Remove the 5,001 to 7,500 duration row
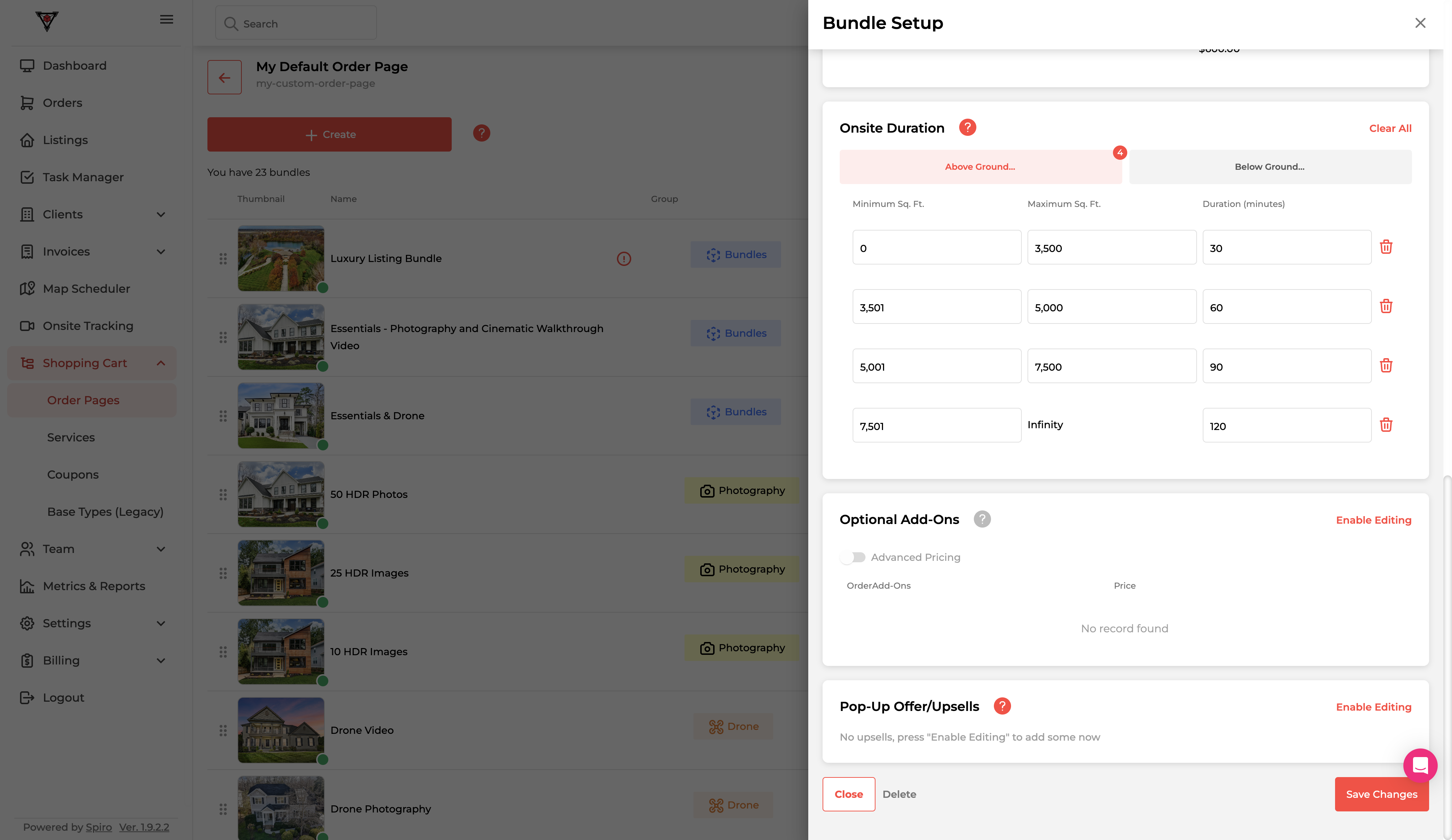This screenshot has height=840, width=1452. point(1386,366)
